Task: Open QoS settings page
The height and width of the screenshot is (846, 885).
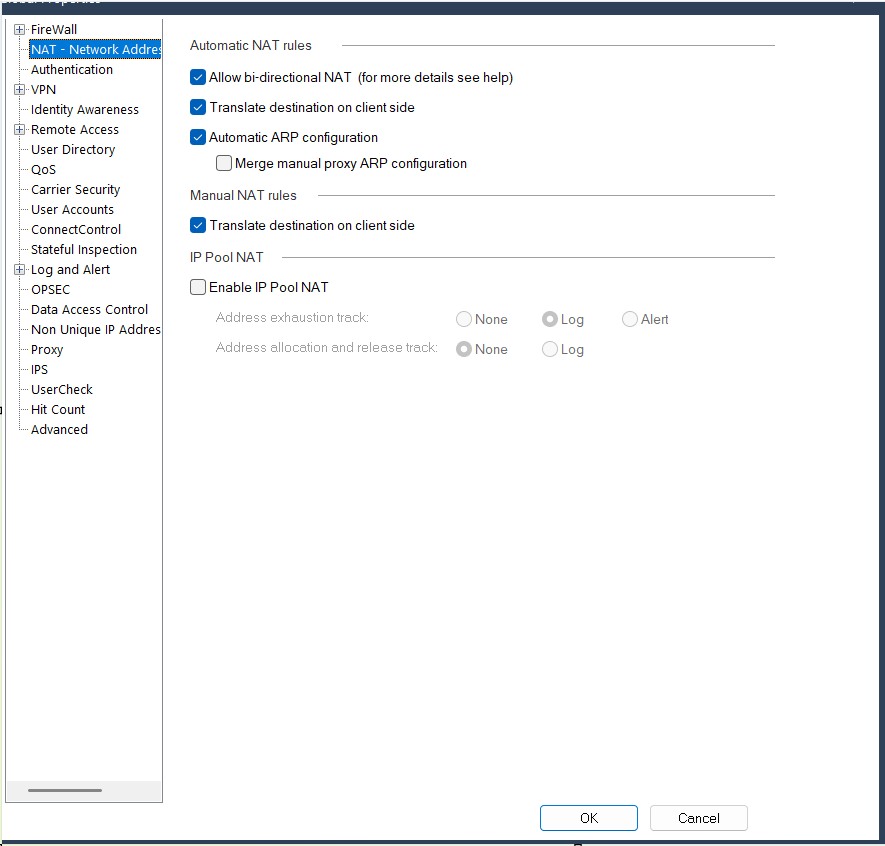Action: point(43,170)
